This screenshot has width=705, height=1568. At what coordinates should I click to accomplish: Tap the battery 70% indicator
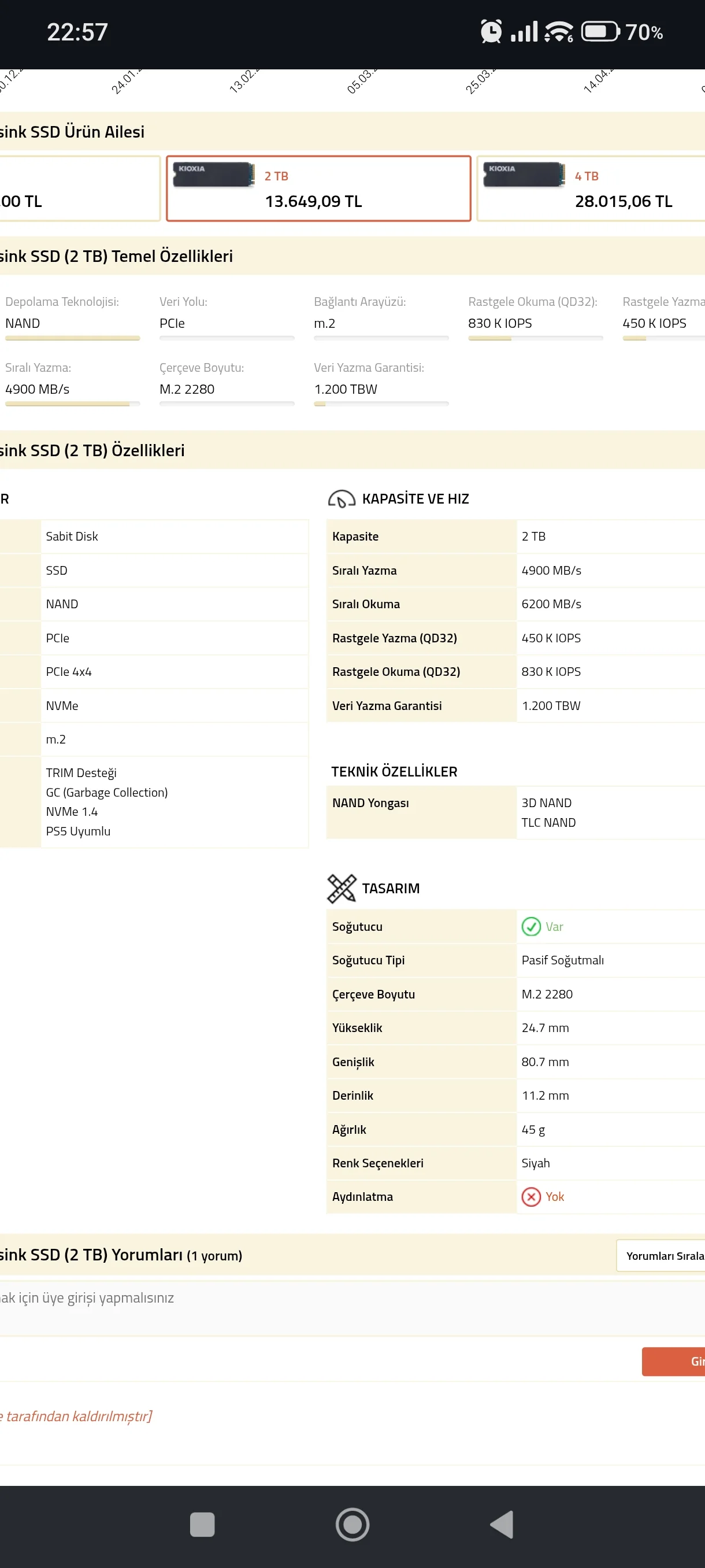622,32
